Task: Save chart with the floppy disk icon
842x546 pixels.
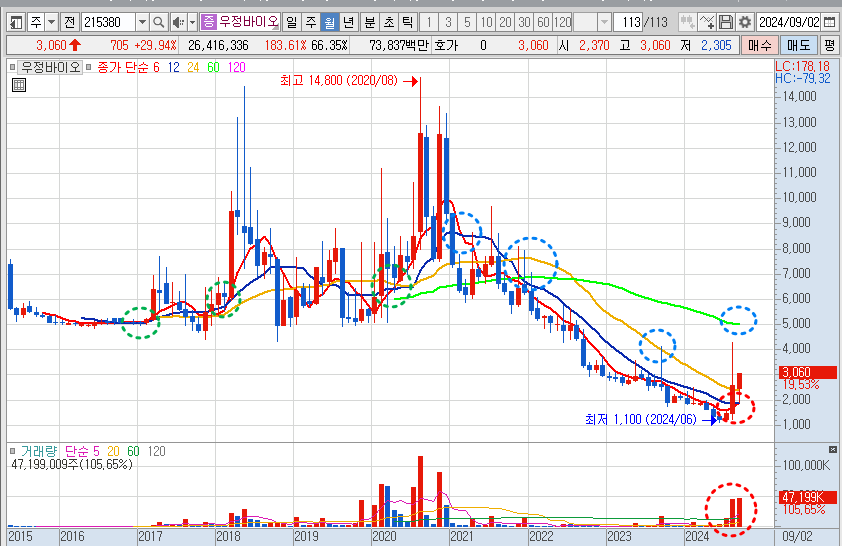Action: pyautogui.click(x=725, y=22)
